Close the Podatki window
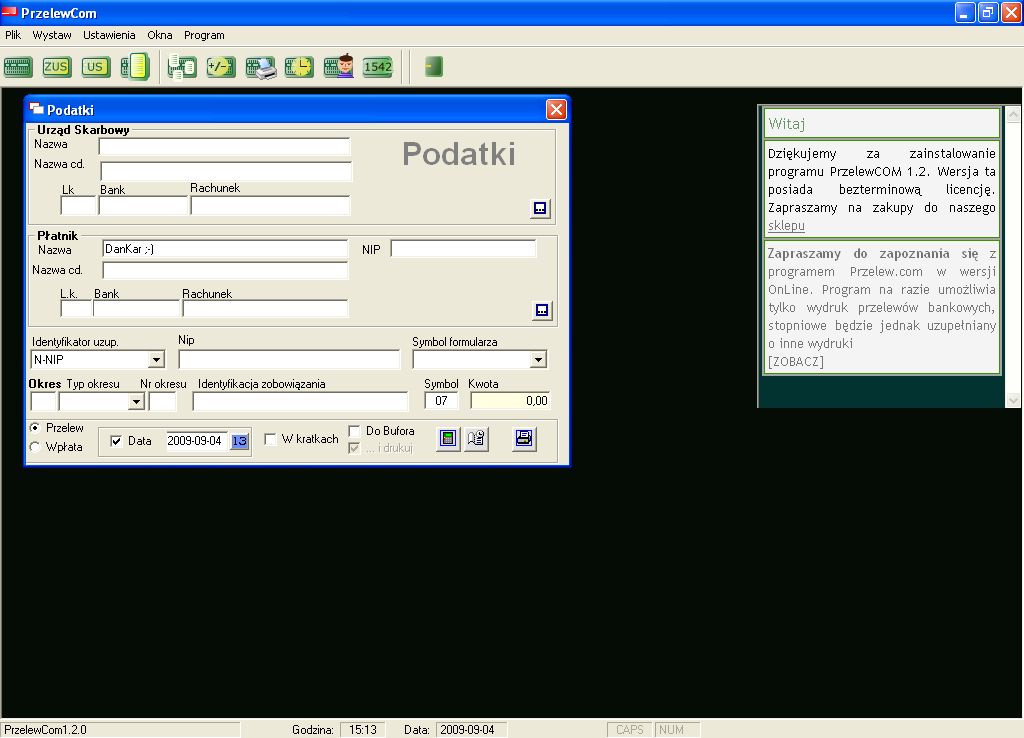This screenshot has height=738, width=1024. (556, 109)
